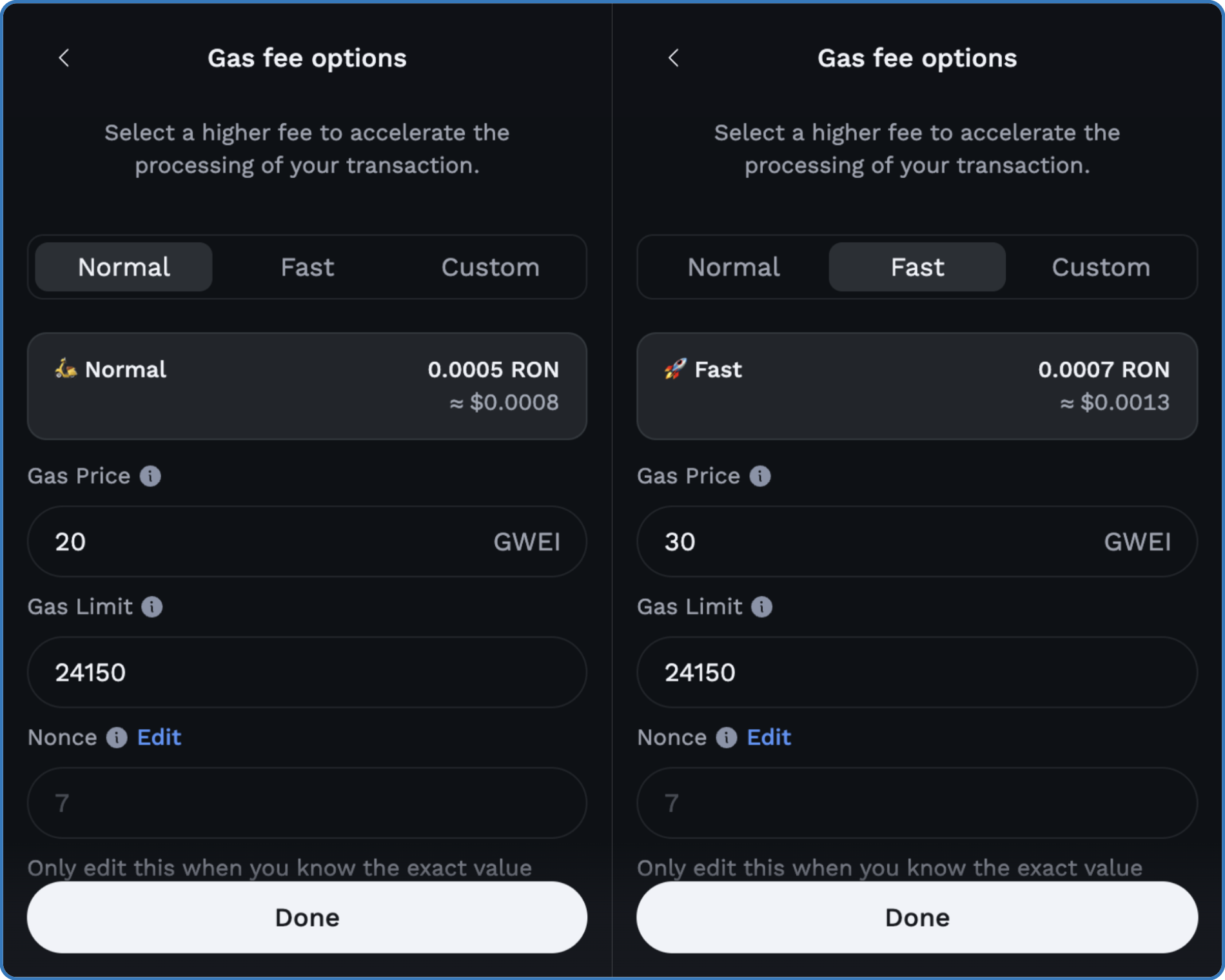Click the Gas Price field showing 30 GWEI

(x=916, y=542)
